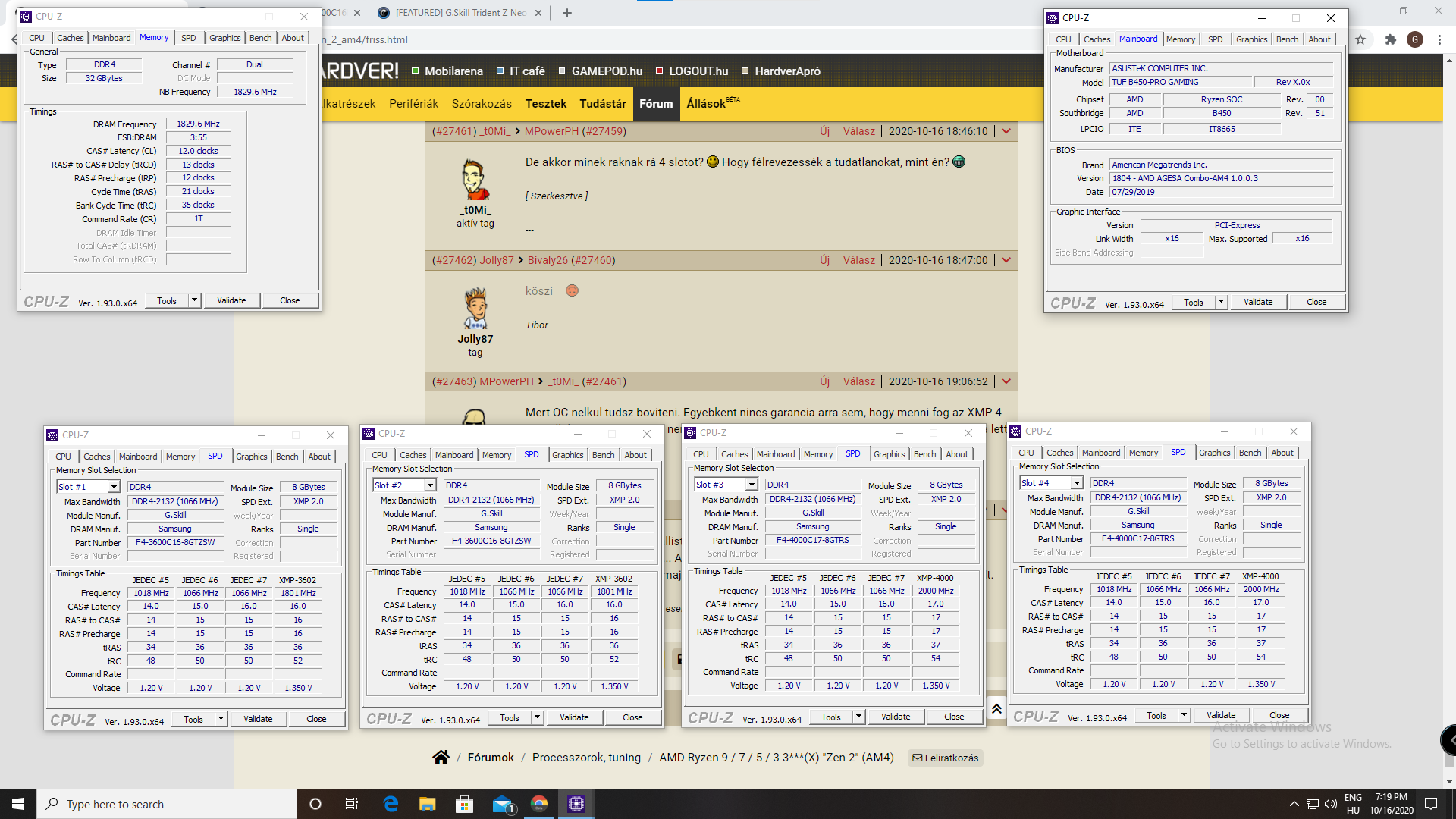Open Mail app from taskbar
The height and width of the screenshot is (819, 1456).
[x=503, y=804]
